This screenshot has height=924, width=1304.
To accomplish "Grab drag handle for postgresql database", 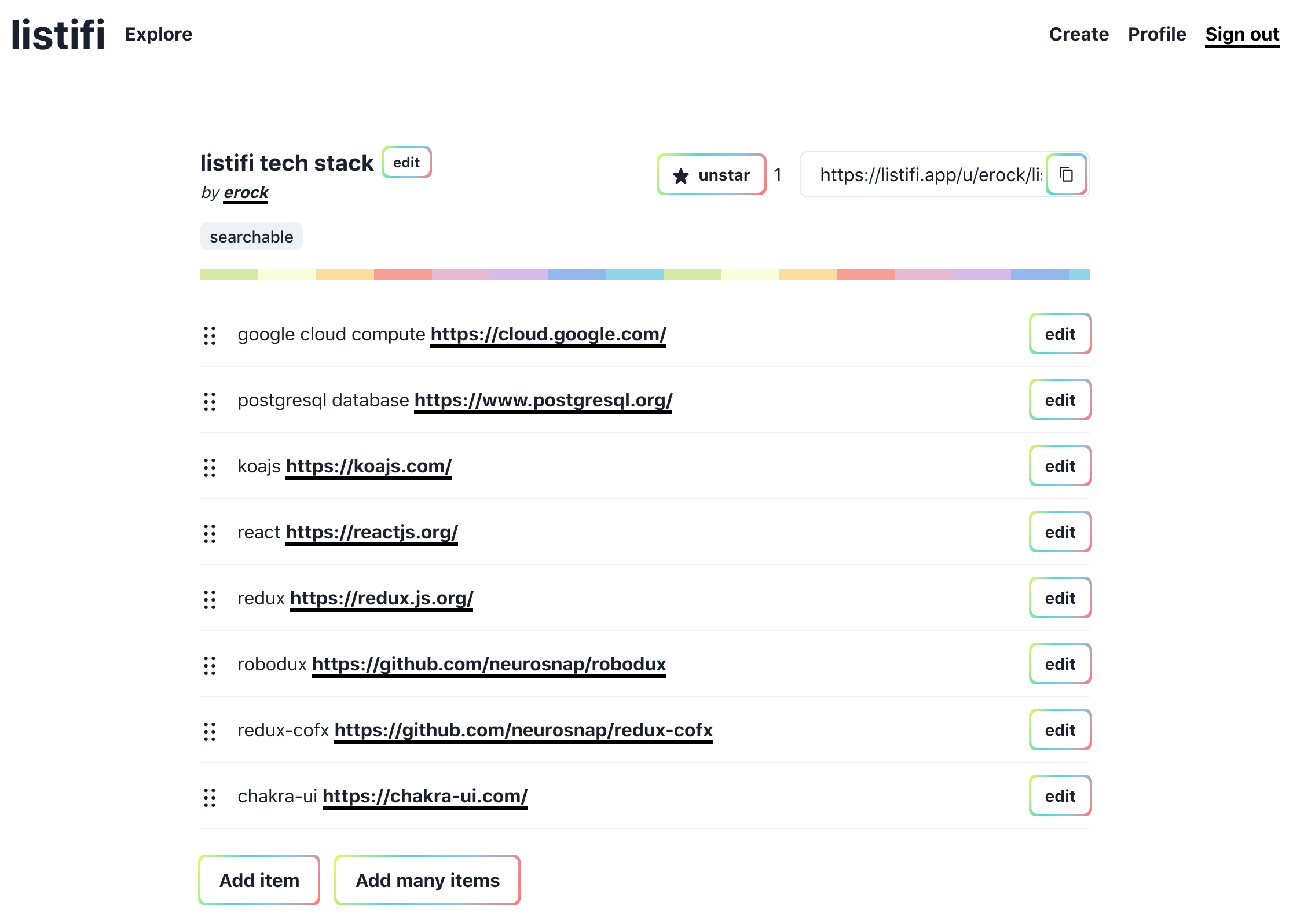I will tap(210, 401).
